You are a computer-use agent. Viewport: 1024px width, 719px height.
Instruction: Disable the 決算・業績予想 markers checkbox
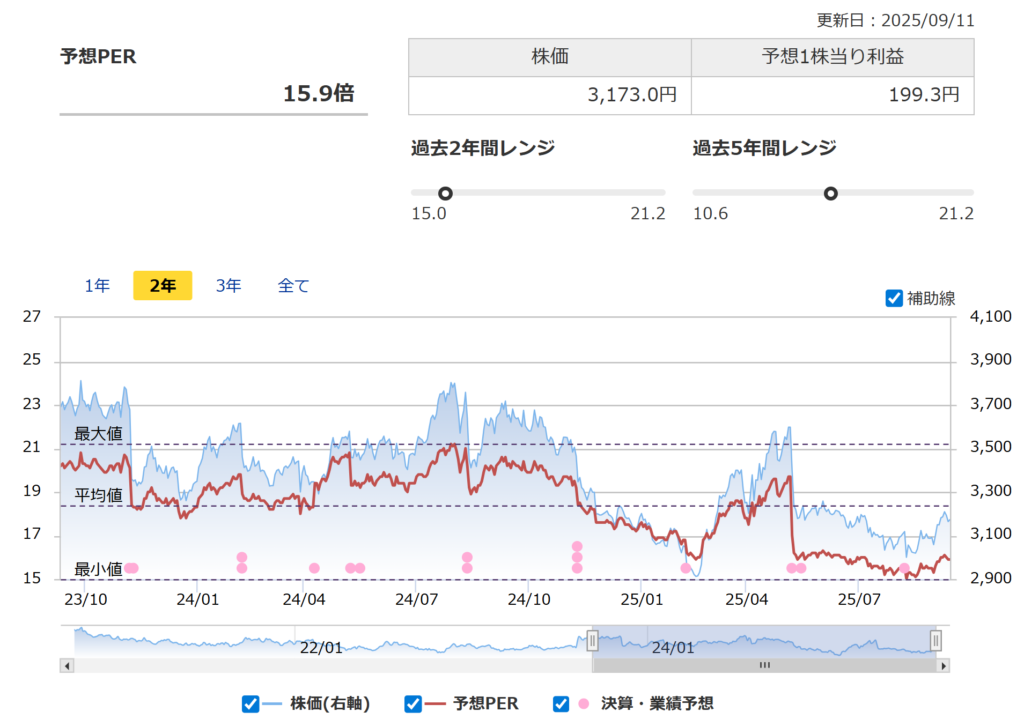[x=561, y=704]
